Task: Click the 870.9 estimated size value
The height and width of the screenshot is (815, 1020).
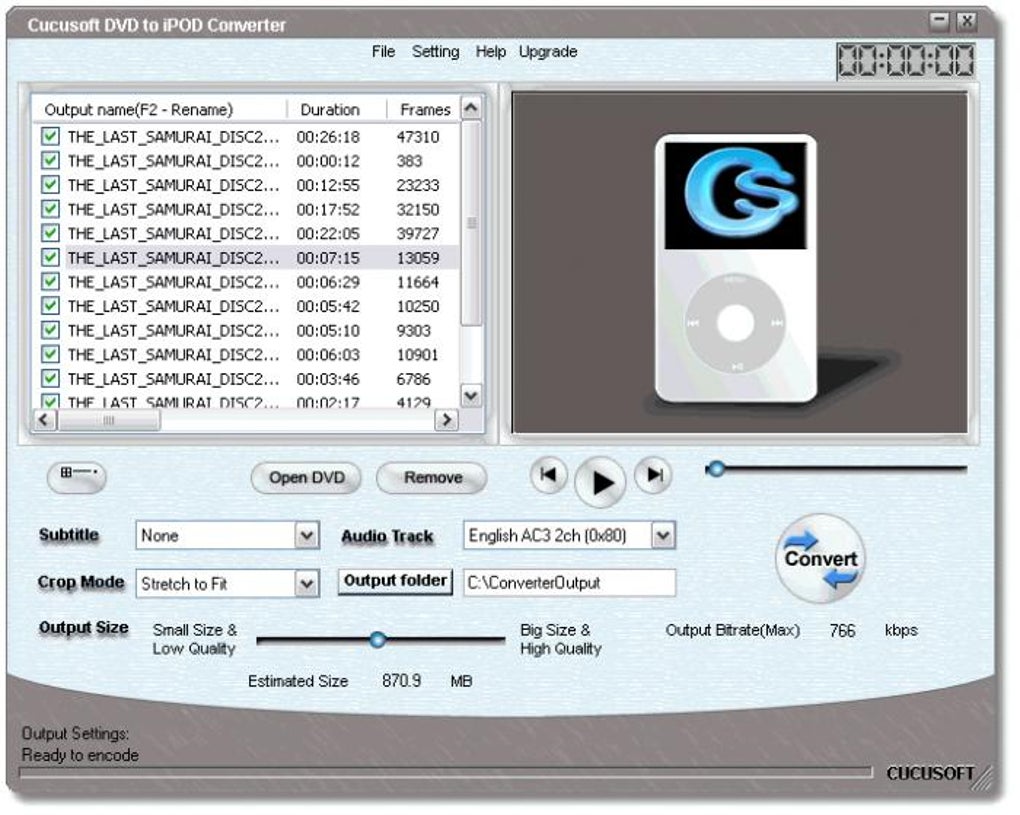Action: pyautogui.click(x=401, y=680)
